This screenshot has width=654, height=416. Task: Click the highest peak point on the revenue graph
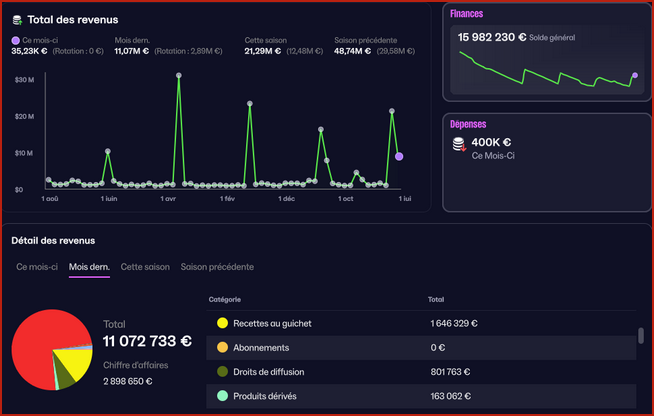tap(179, 75)
